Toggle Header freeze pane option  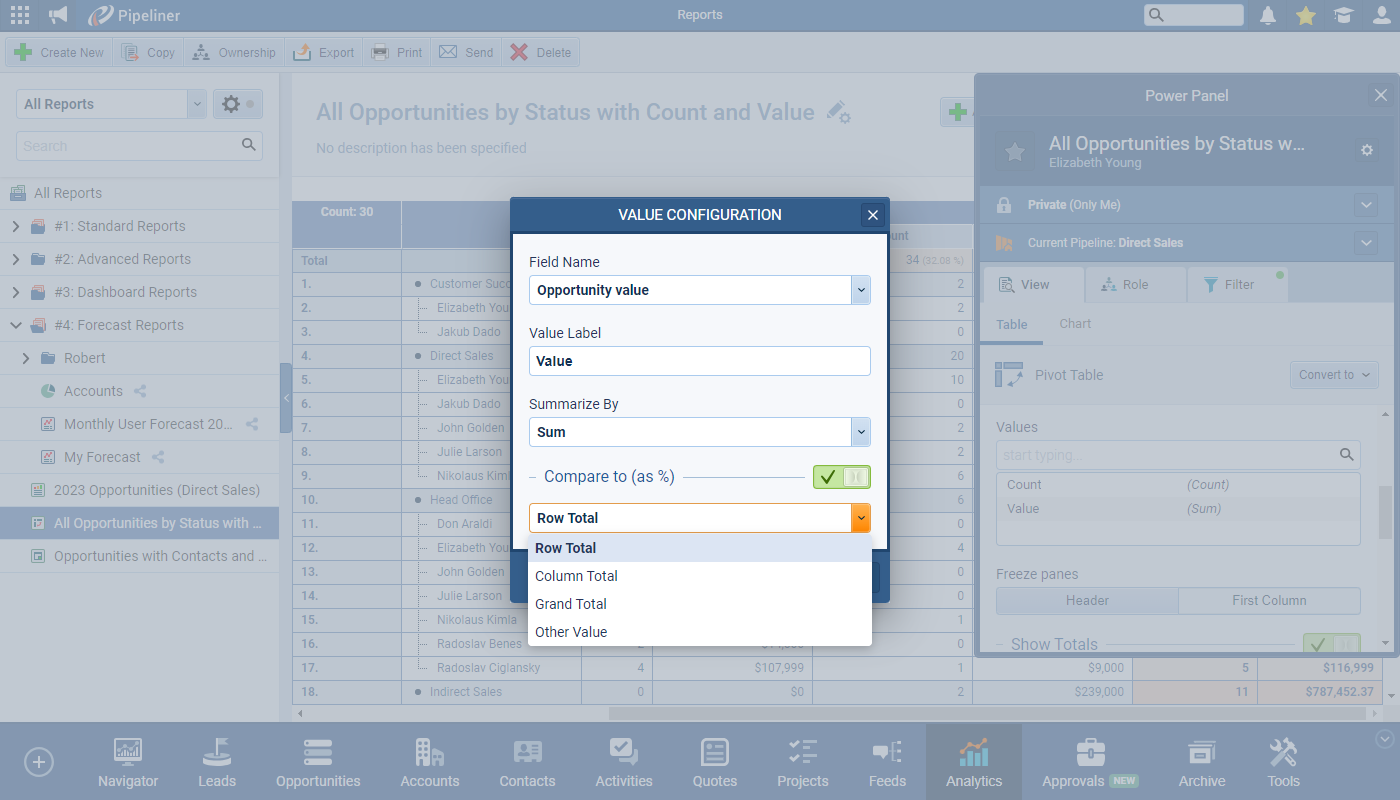(1087, 601)
